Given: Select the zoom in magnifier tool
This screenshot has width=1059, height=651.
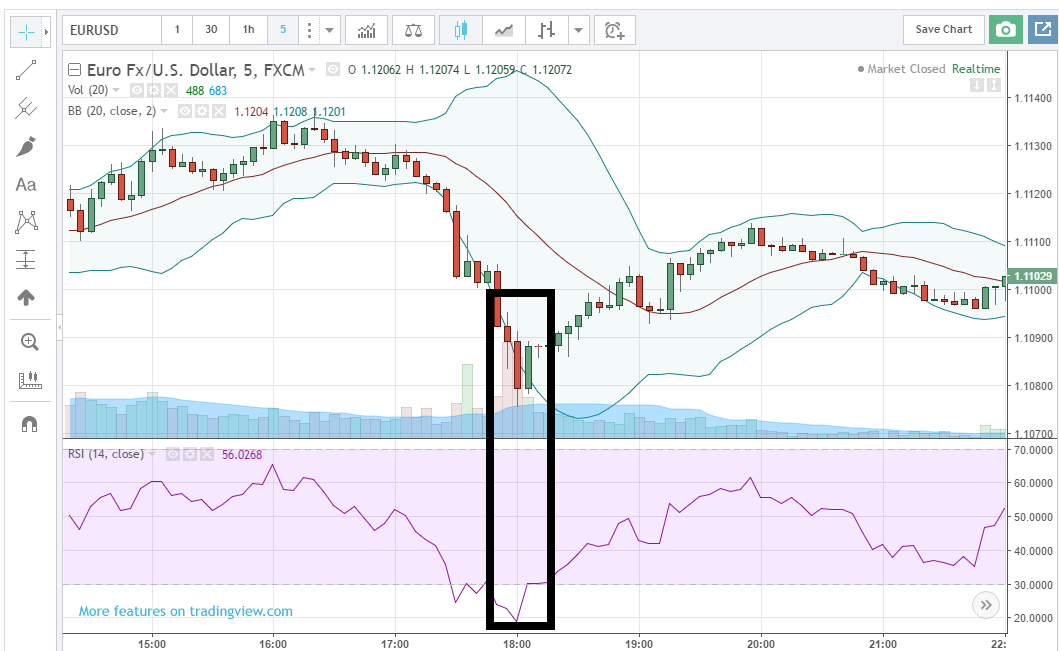Looking at the screenshot, I should pos(28,342).
